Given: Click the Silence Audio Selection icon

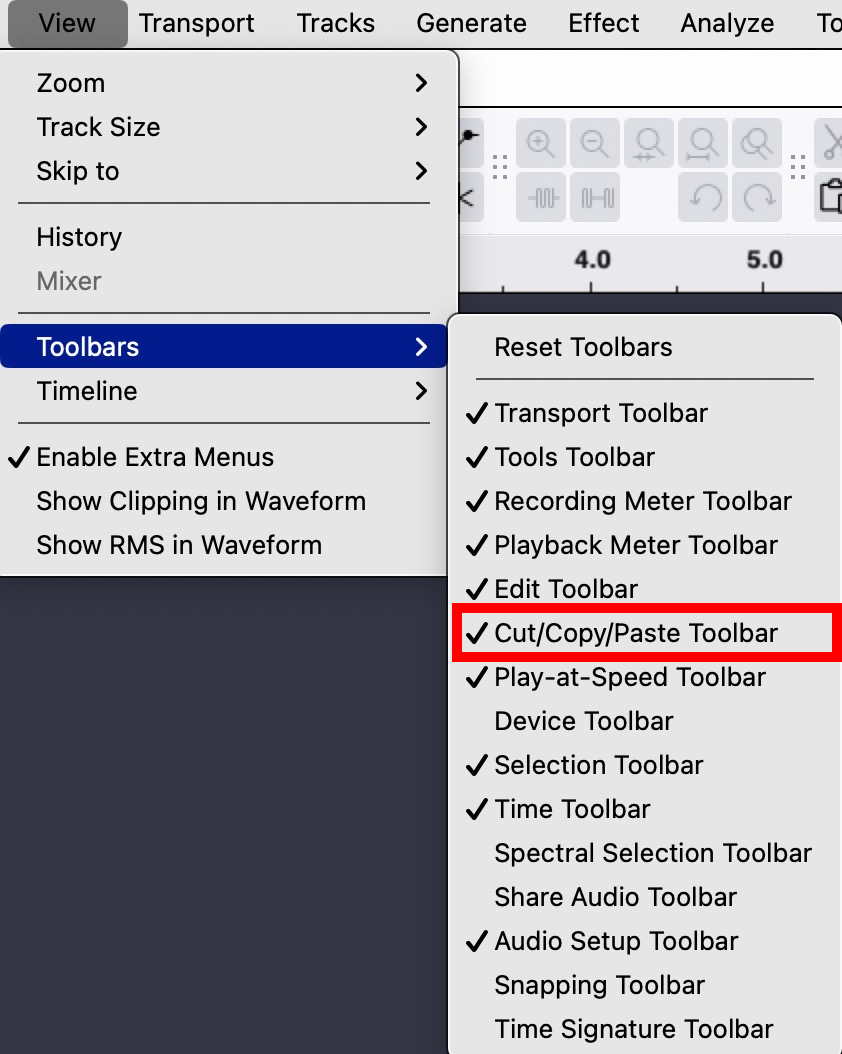Looking at the screenshot, I should pos(597,197).
